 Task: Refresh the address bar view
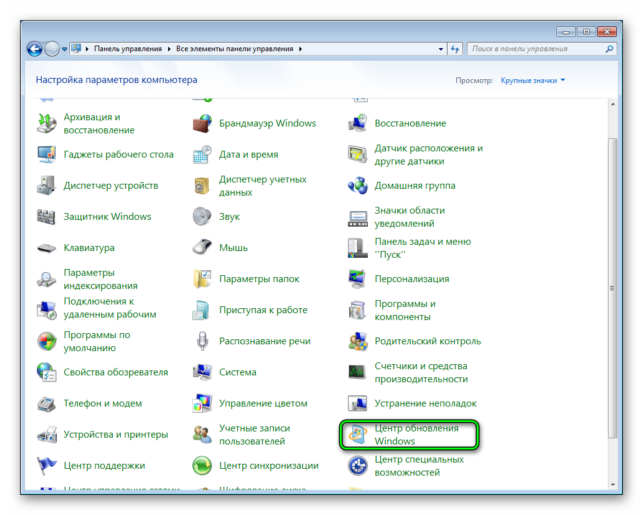click(455, 49)
